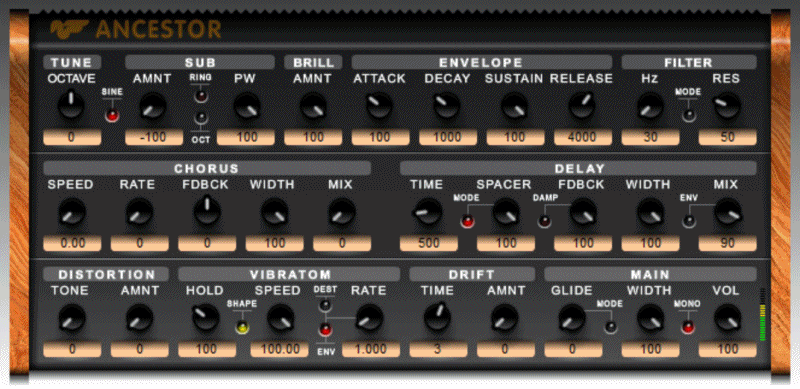Click the Delay Time value field 500
The width and height of the screenshot is (800, 389).
(x=429, y=244)
